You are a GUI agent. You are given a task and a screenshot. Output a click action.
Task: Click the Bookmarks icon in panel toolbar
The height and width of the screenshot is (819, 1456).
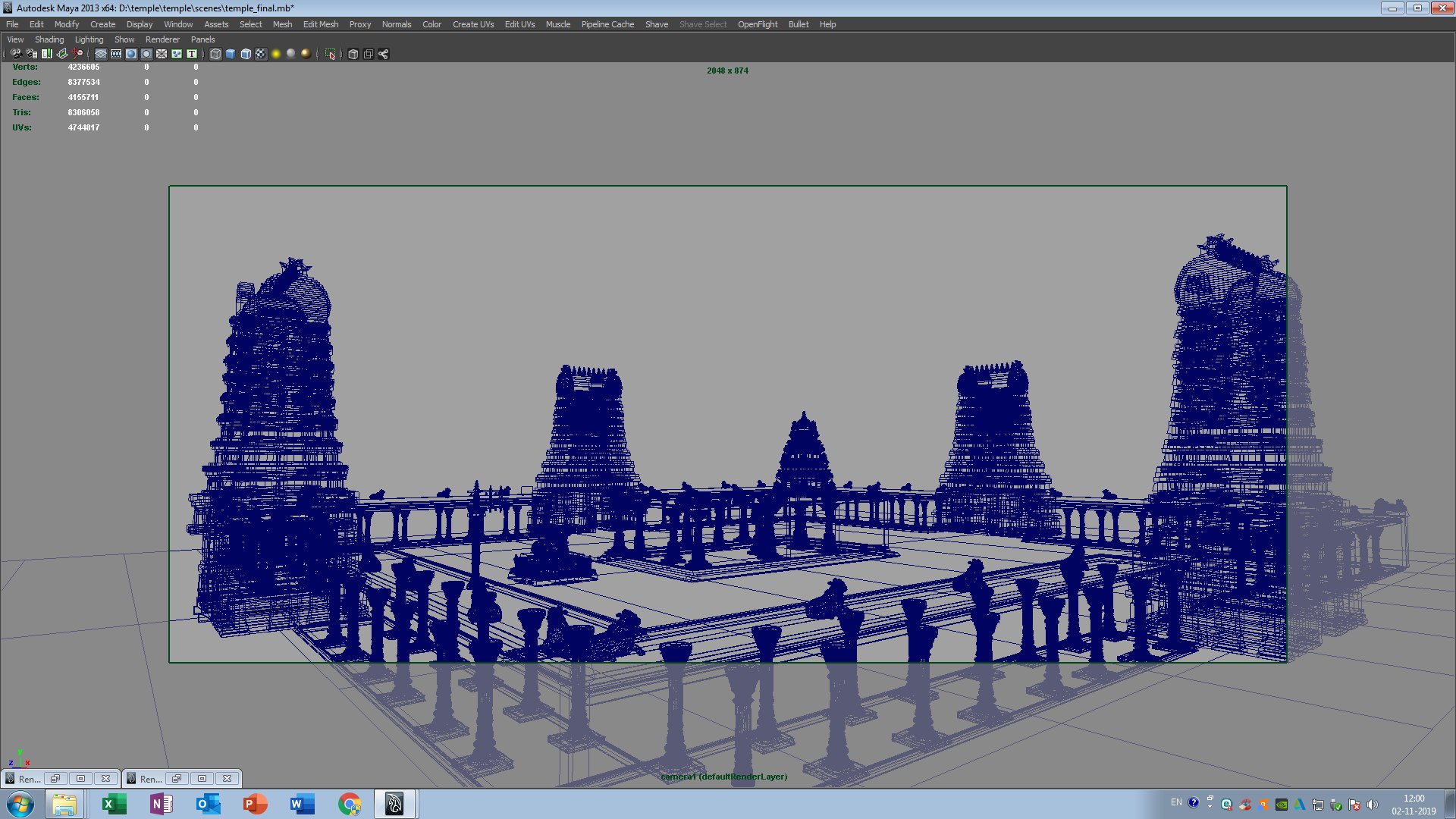47,54
